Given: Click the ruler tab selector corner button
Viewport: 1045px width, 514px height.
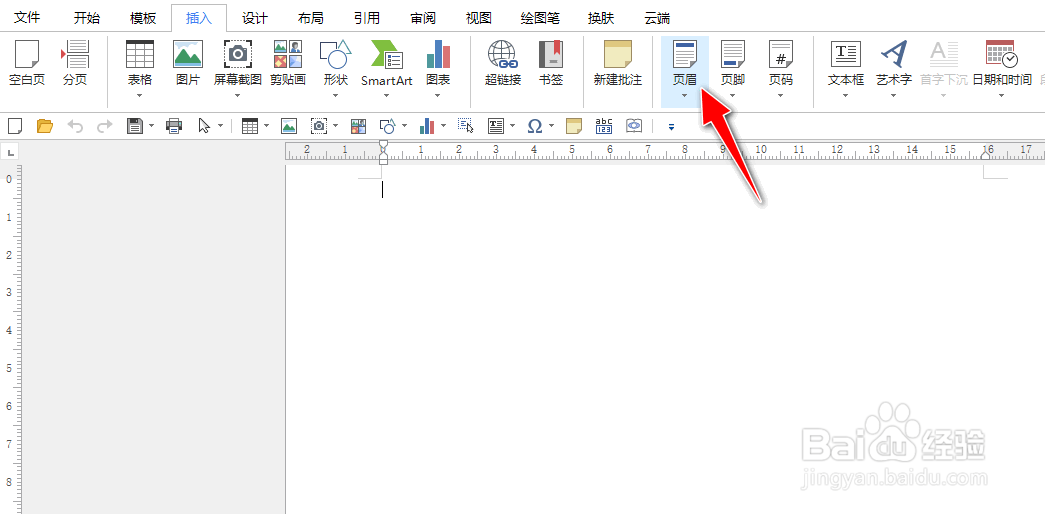Looking at the screenshot, I should (10, 153).
